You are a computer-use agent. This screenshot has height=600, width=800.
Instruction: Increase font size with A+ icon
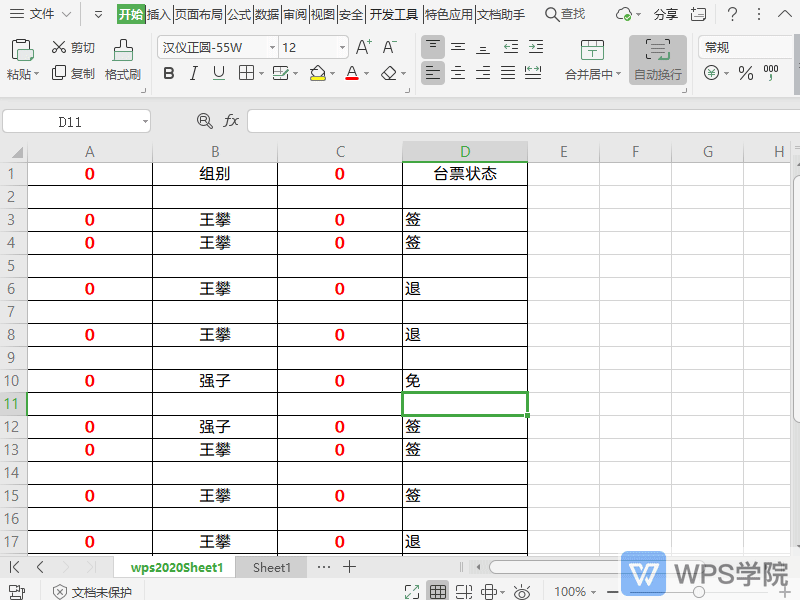tap(364, 47)
